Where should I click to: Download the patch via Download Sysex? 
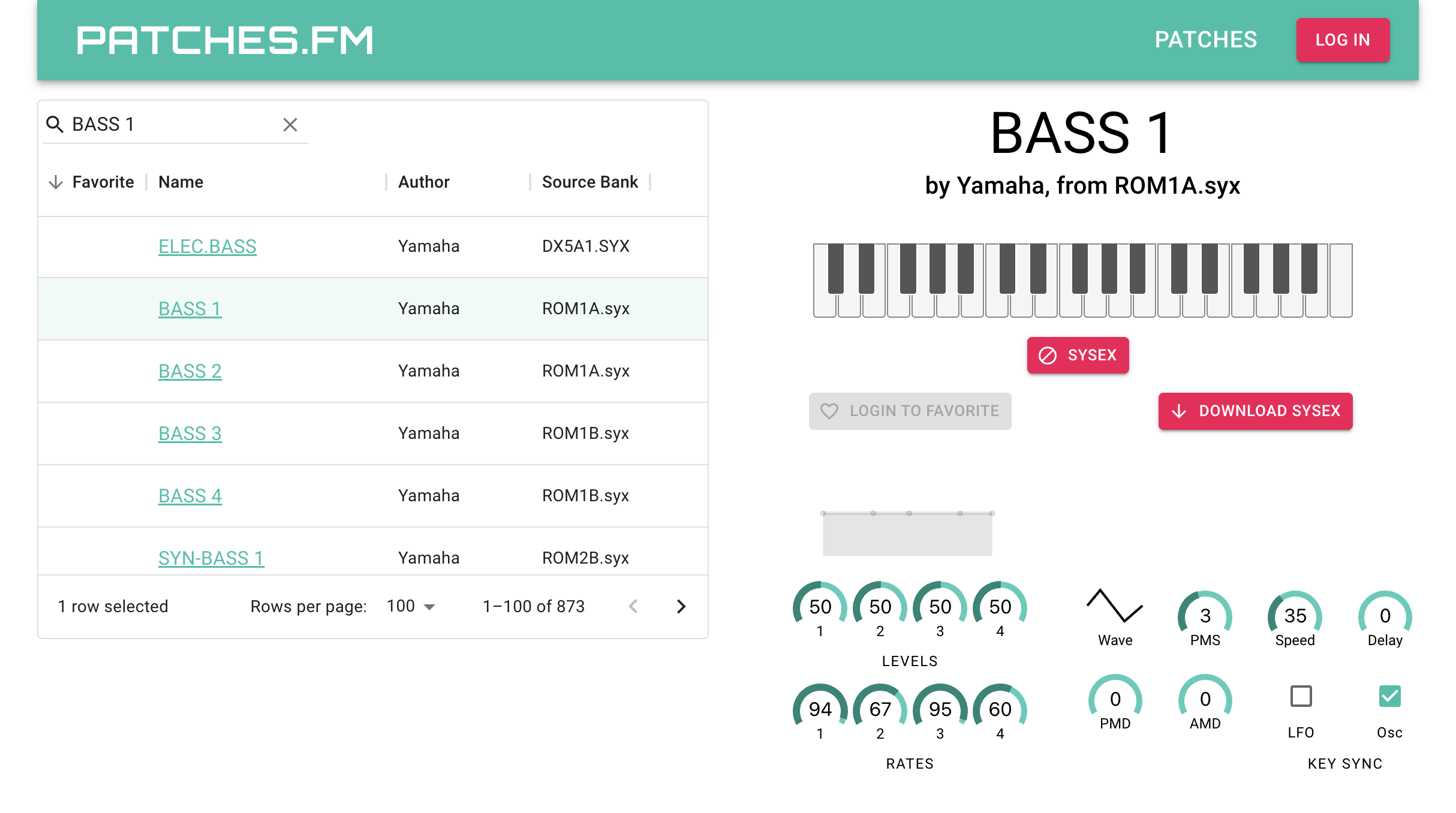pyautogui.click(x=1255, y=411)
